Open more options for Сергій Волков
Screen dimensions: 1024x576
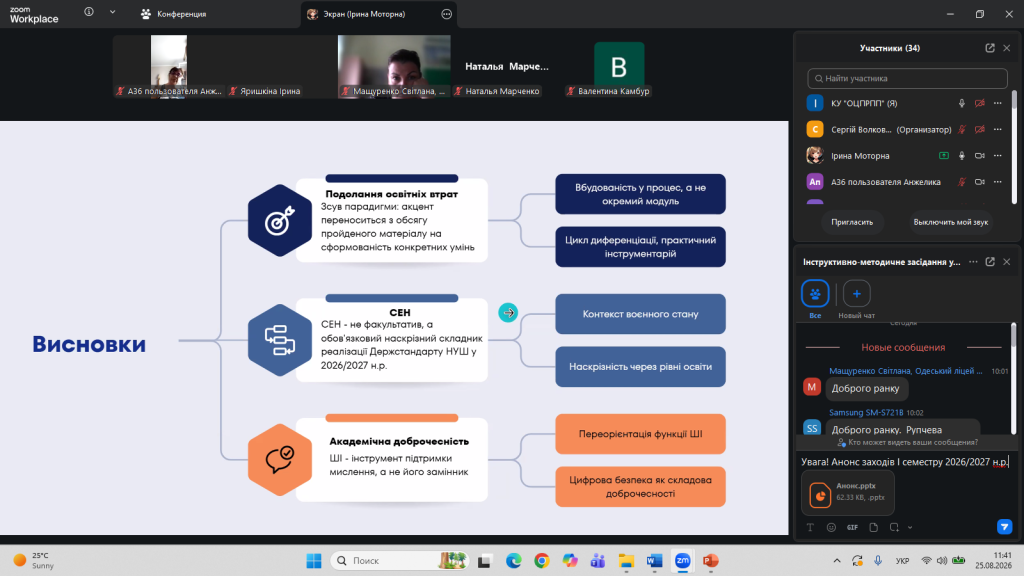point(998,129)
